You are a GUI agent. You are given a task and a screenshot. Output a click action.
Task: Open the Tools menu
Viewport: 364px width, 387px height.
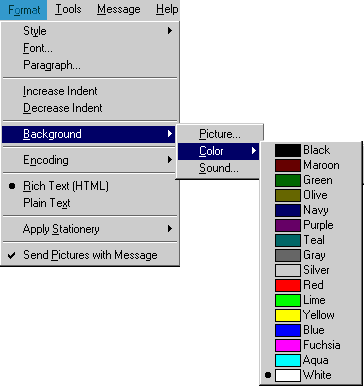tap(68, 10)
